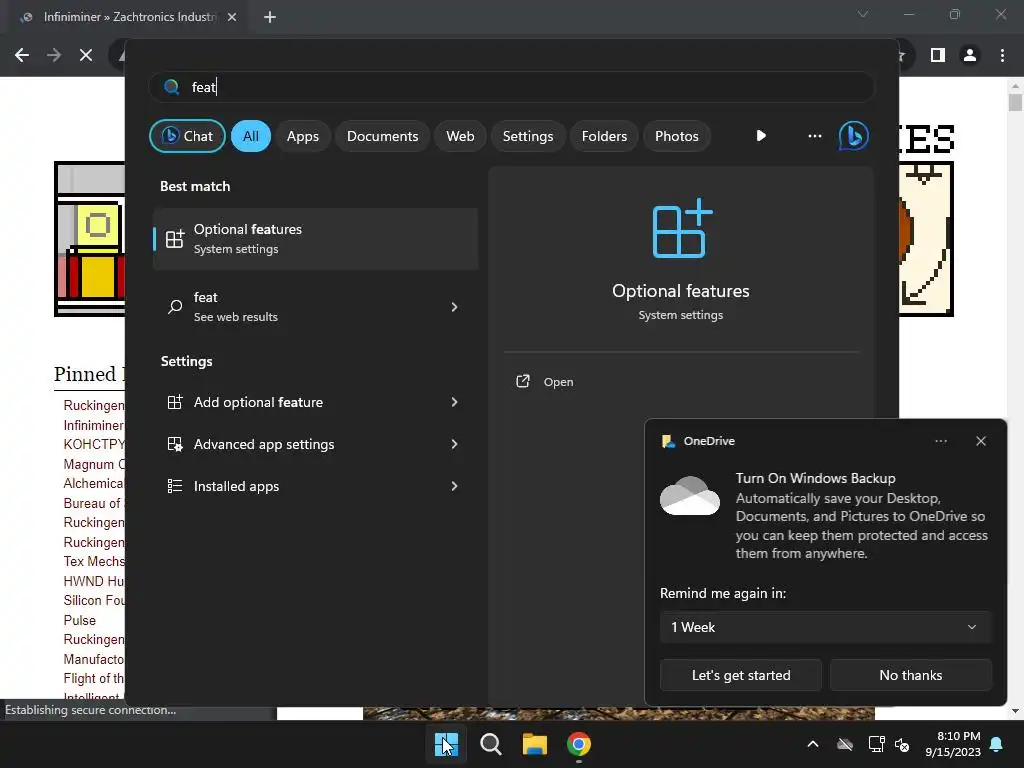
Task: Click the Chrome forward arrow
Action: 54,55
